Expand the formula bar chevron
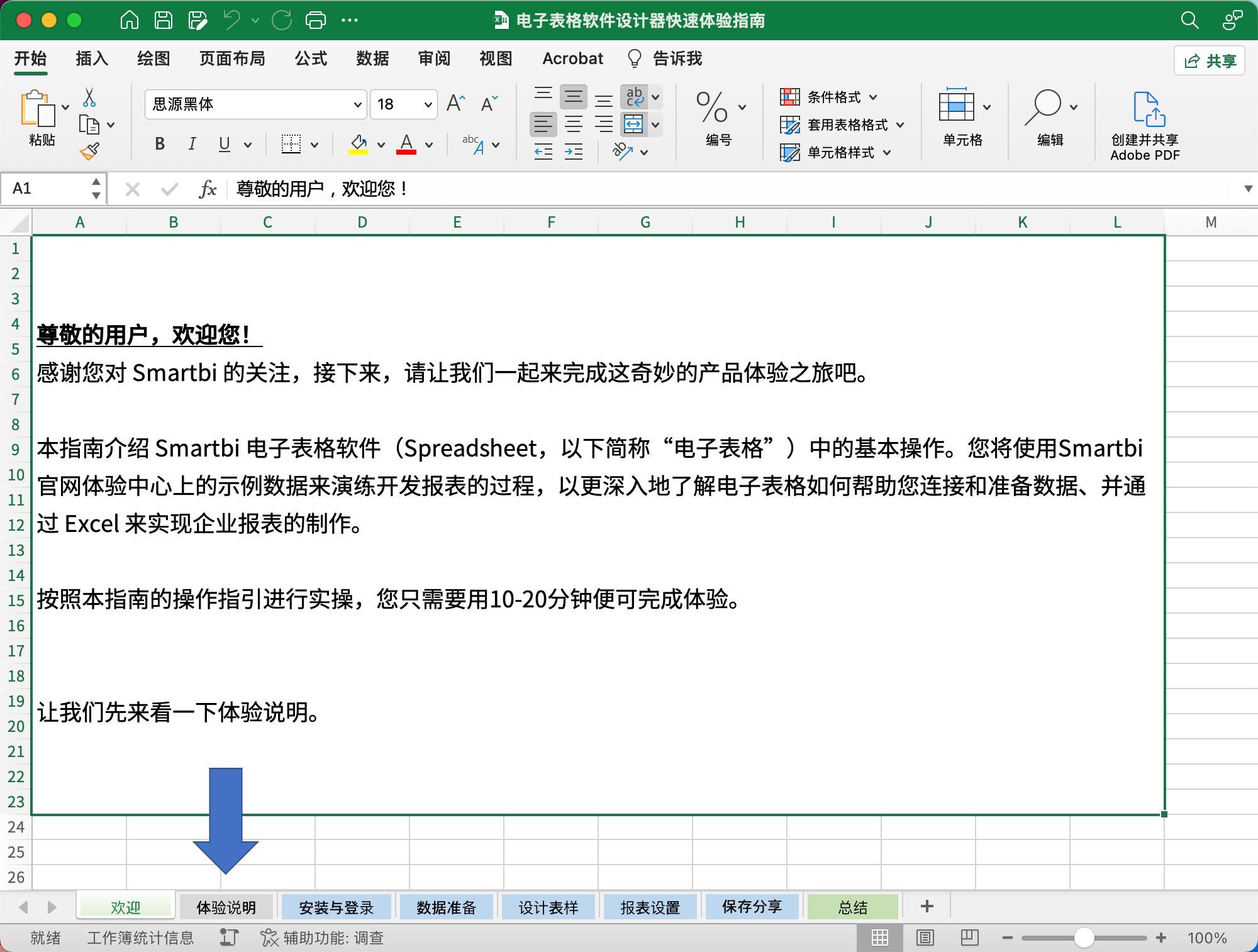Viewport: 1258px width, 952px height. pyautogui.click(x=1248, y=189)
